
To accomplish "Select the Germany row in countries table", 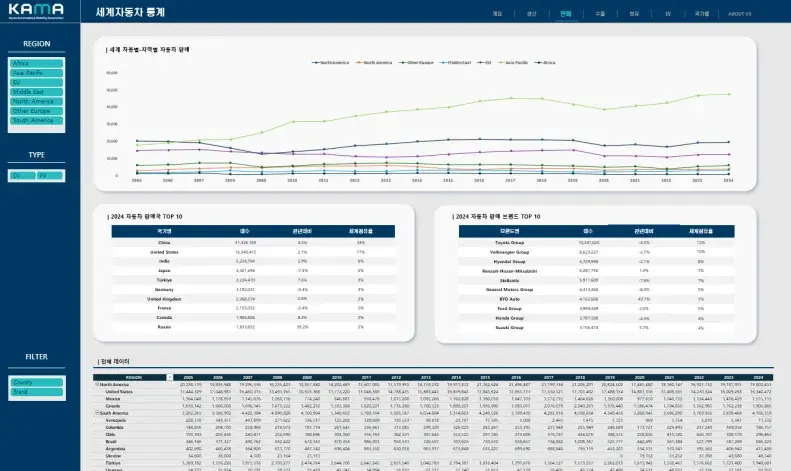I will (253, 289).
